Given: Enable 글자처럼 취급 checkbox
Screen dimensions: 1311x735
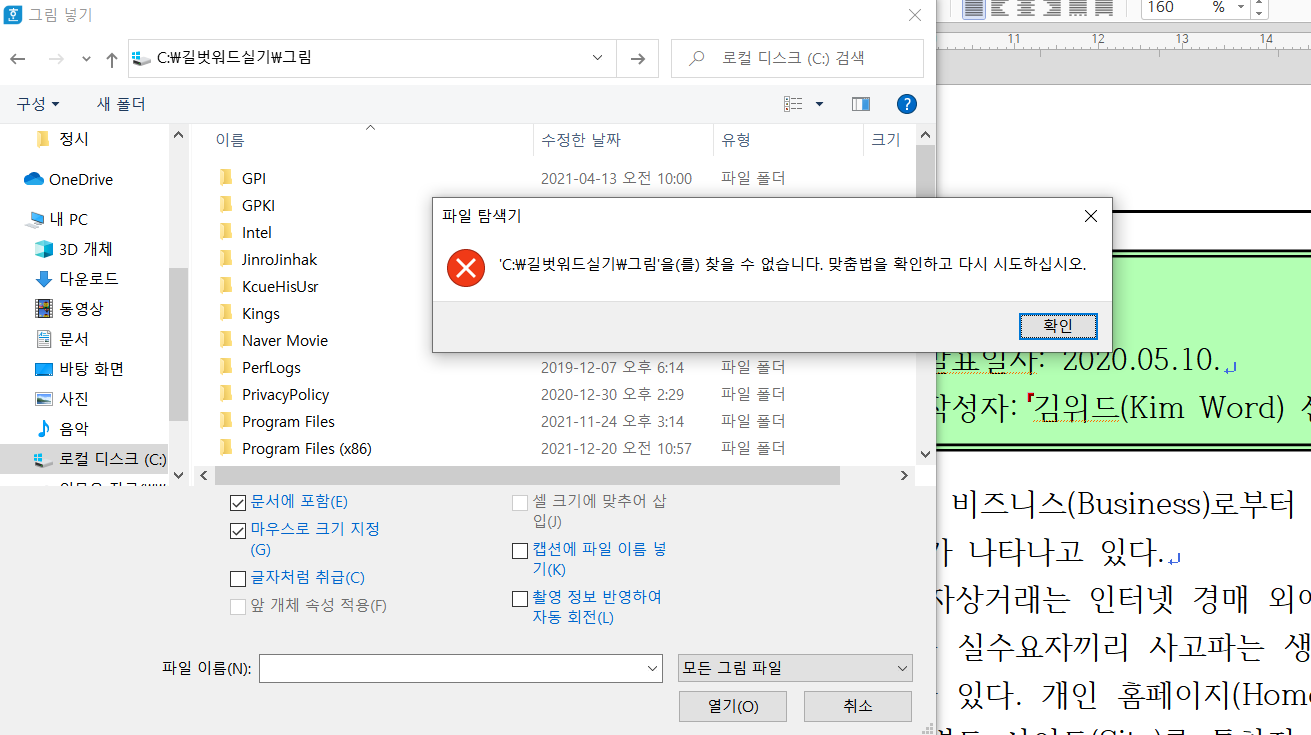Looking at the screenshot, I should click(x=238, y=578).
